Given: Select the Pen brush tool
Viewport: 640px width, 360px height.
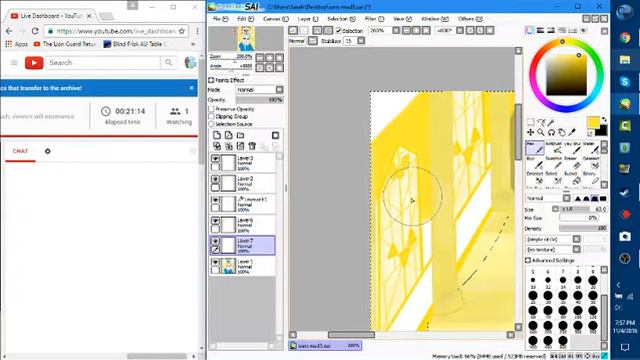Looking at the screenshot, I should [x=534, y=148].
